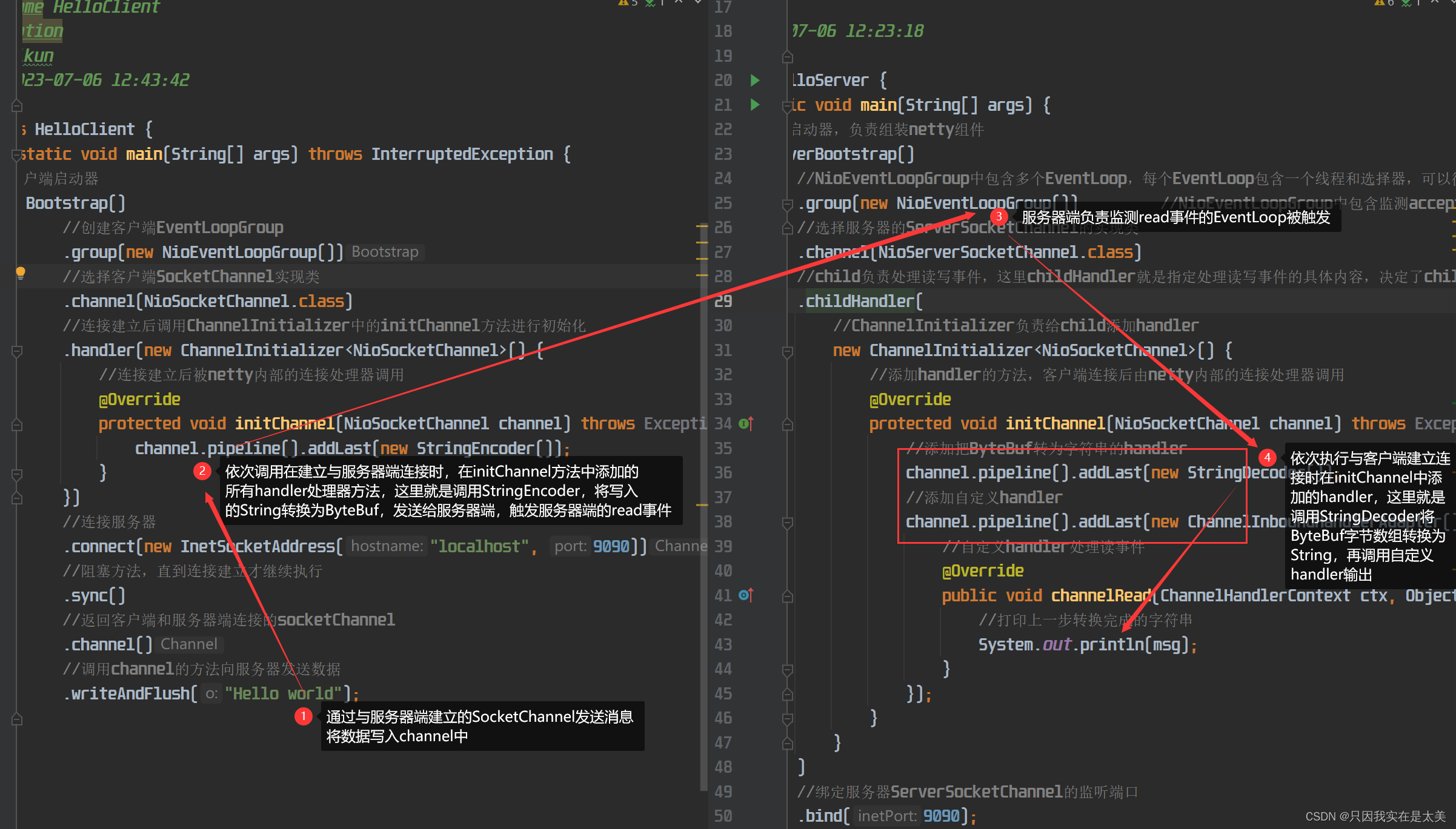This screenshot has width=1456, height=829.
Task: Click line number 29 in the gutter
Action: [x=723, y=301]
